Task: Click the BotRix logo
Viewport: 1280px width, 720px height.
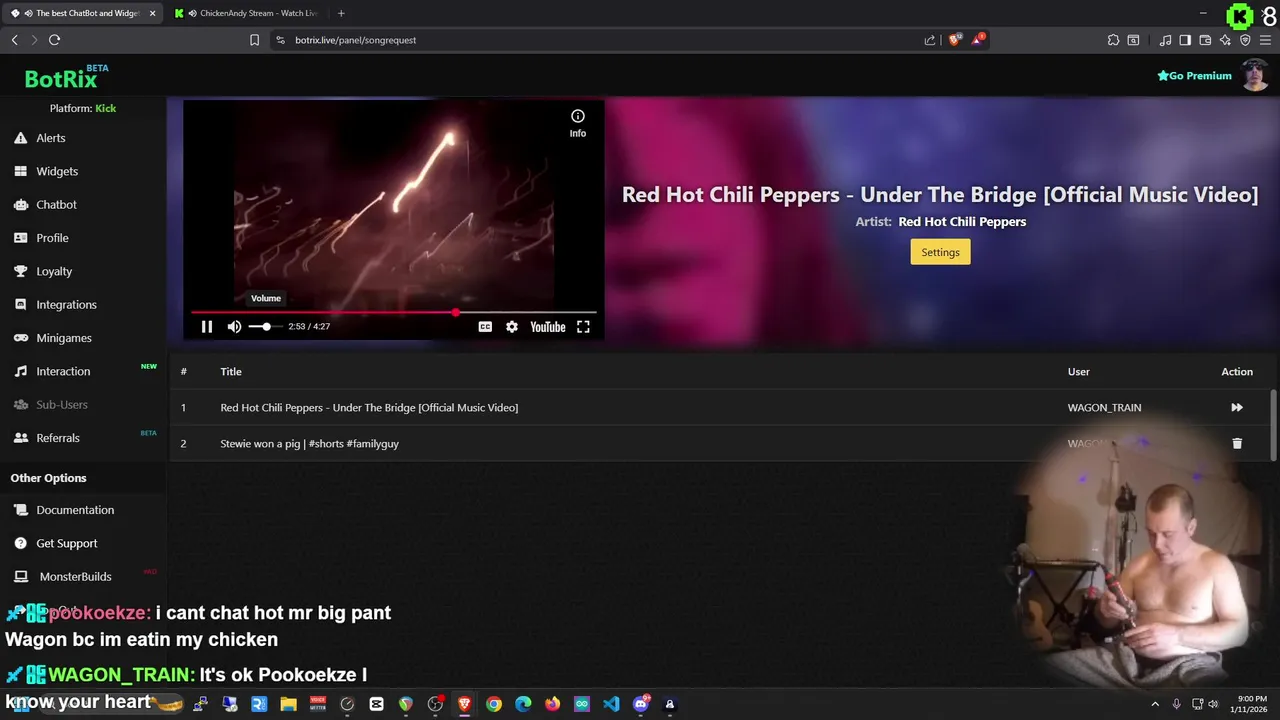Action: [62, 79]
